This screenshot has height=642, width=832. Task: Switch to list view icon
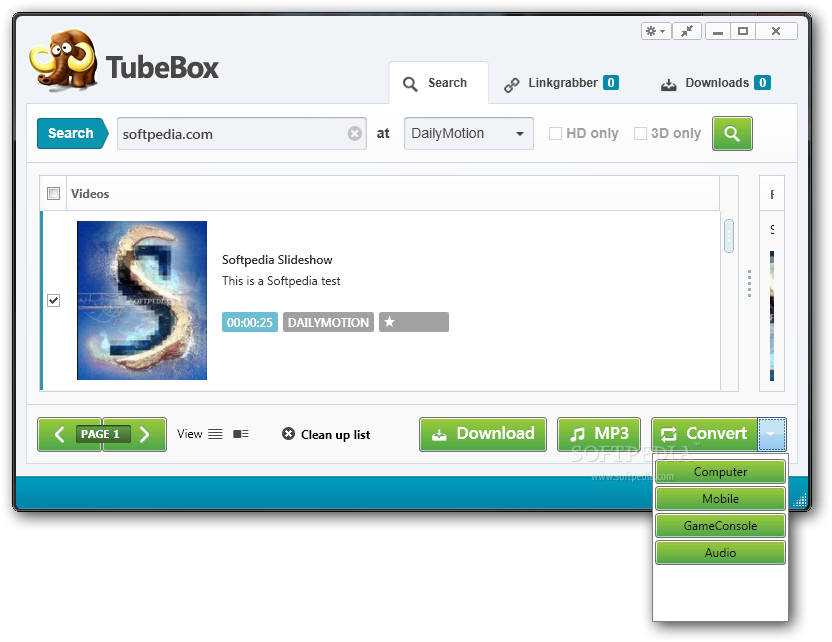(215, 434)
